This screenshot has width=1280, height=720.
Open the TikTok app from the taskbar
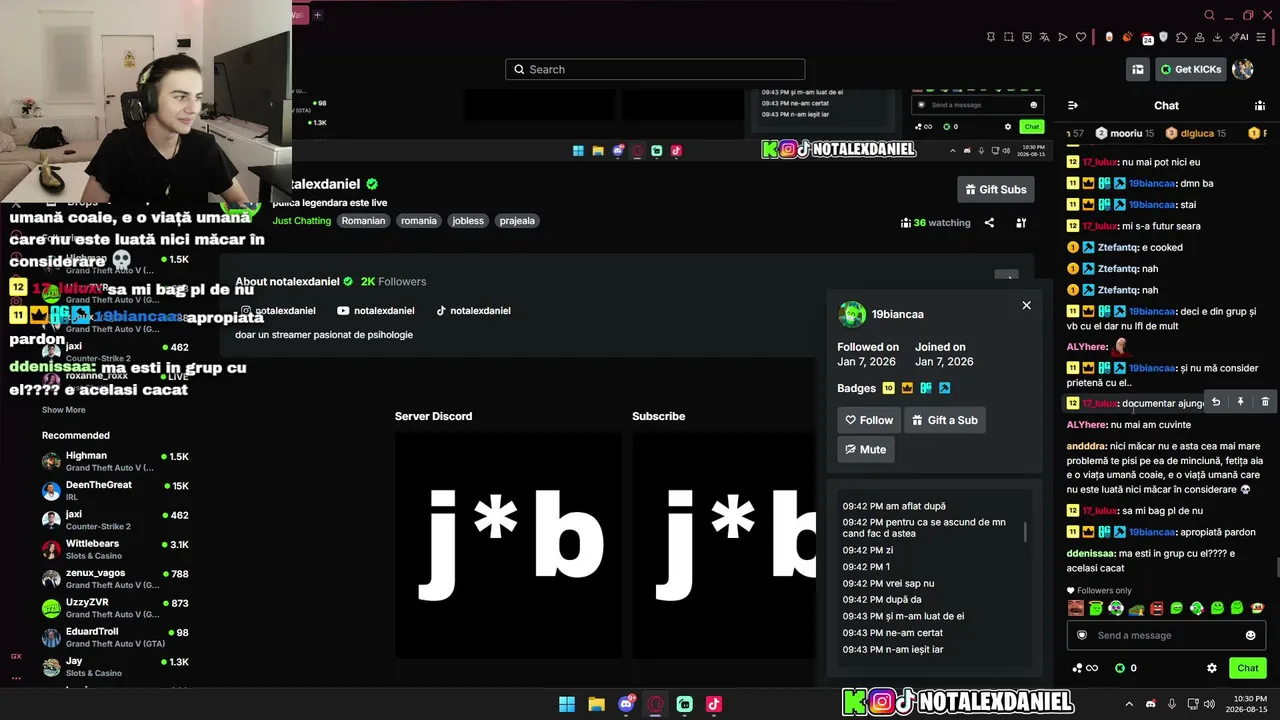pyautogui.click(x=714, y=704)
